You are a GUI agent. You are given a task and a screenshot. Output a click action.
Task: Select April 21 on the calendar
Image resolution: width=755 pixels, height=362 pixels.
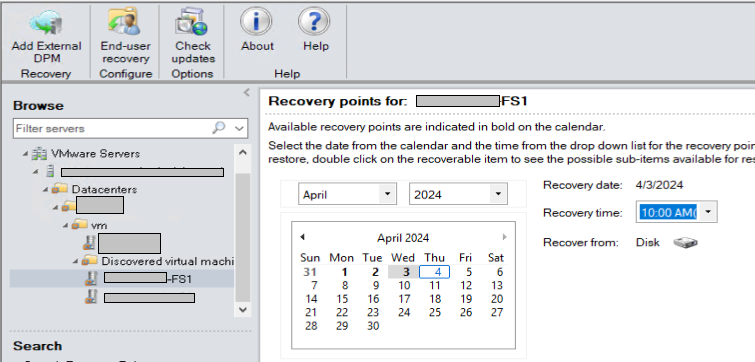coord(311,312)
